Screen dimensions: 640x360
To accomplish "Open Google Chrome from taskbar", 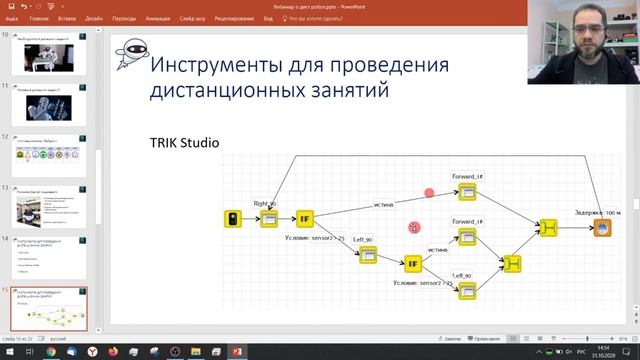I will click(51, 351).
